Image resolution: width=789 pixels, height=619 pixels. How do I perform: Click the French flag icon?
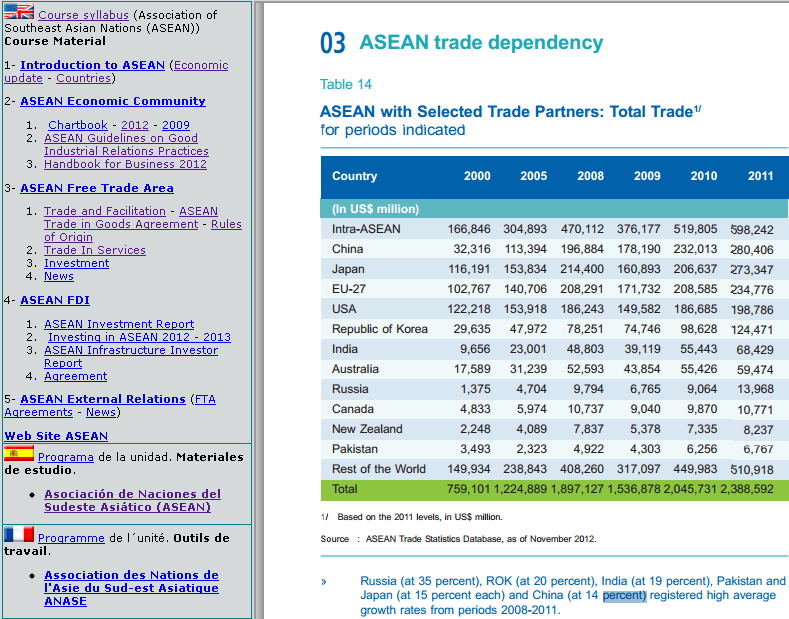(19, 534)
